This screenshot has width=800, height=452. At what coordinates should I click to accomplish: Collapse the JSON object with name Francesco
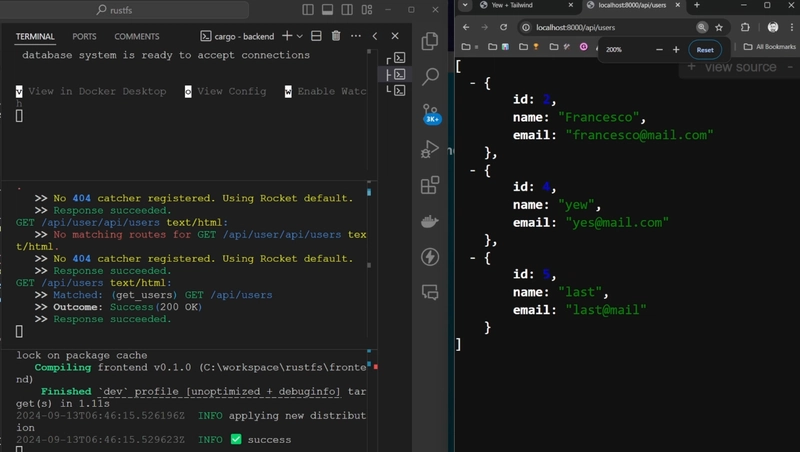pyautogui.click(x=473, y=83)
